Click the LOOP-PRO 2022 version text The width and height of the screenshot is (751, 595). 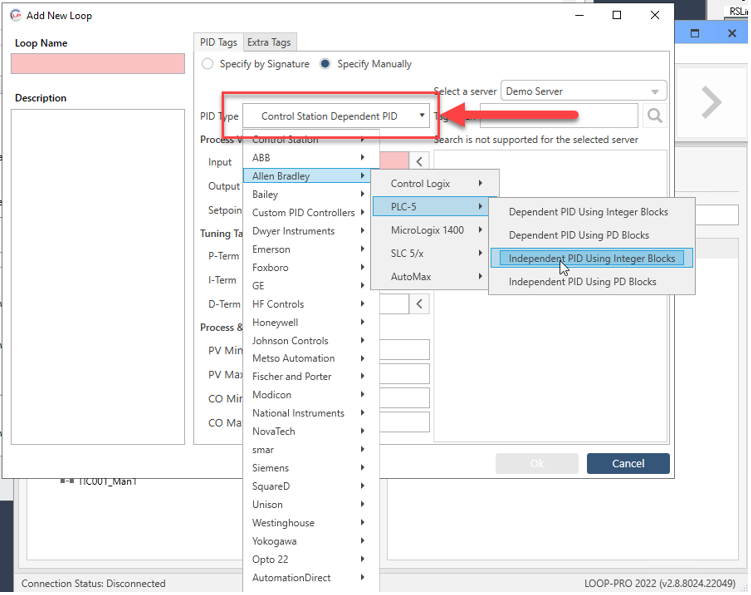click(x=660, y=583)
